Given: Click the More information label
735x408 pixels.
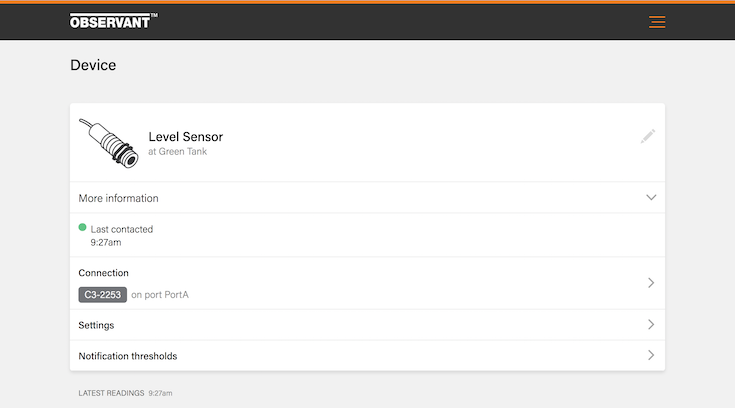Looking at the screenshot, I should tap(118, 198).
